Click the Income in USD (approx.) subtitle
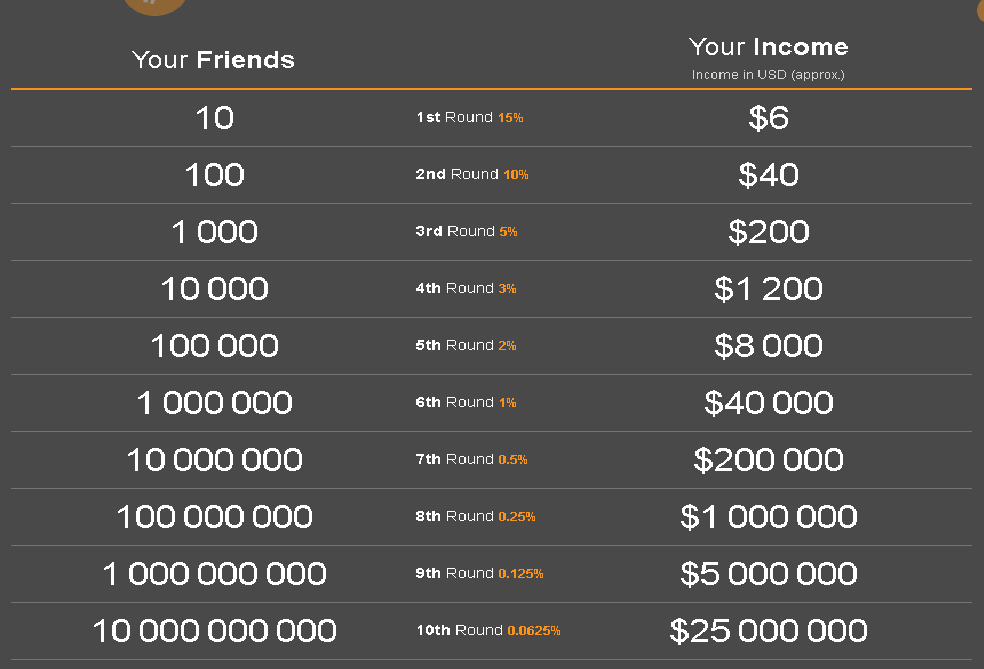Viewport: 984px width, 669px height. [768, 75]
